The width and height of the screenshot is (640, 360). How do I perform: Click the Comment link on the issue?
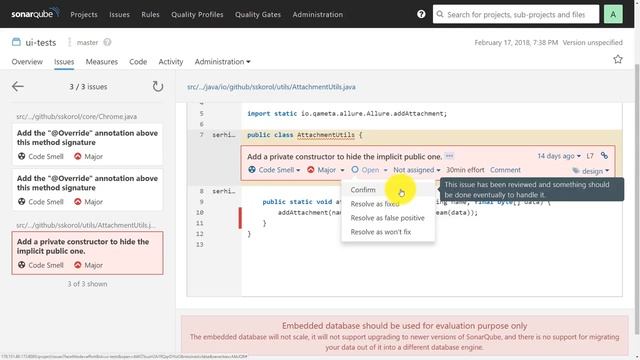pyautogui.click(x=505, y=170)
